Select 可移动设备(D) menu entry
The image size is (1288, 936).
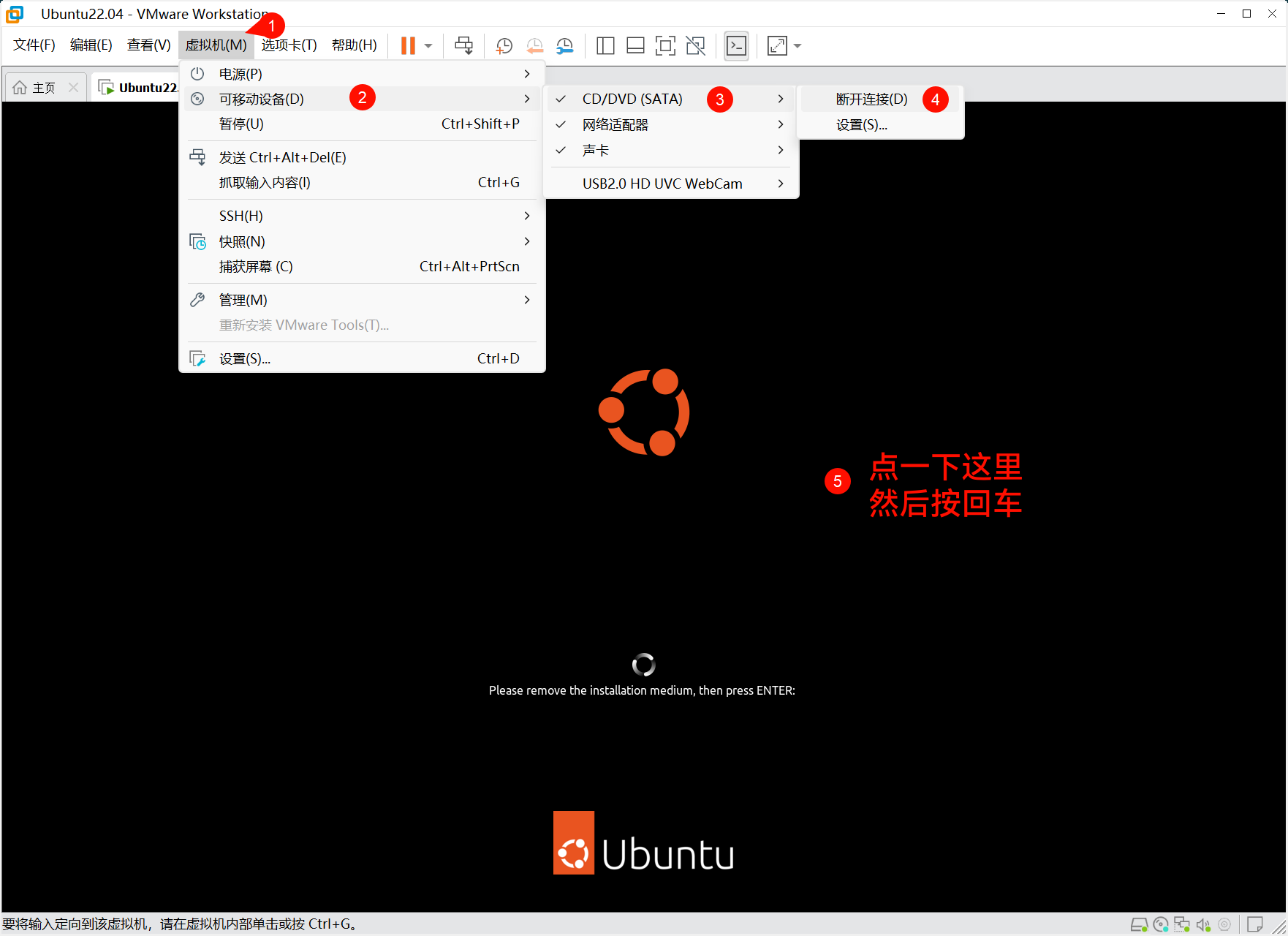(x=362, y=99)
